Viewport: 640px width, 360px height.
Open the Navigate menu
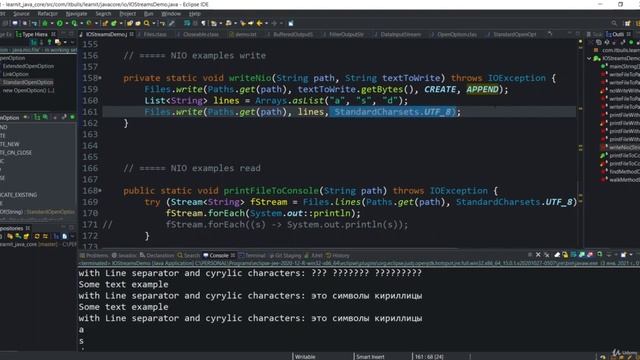(76, 14)
